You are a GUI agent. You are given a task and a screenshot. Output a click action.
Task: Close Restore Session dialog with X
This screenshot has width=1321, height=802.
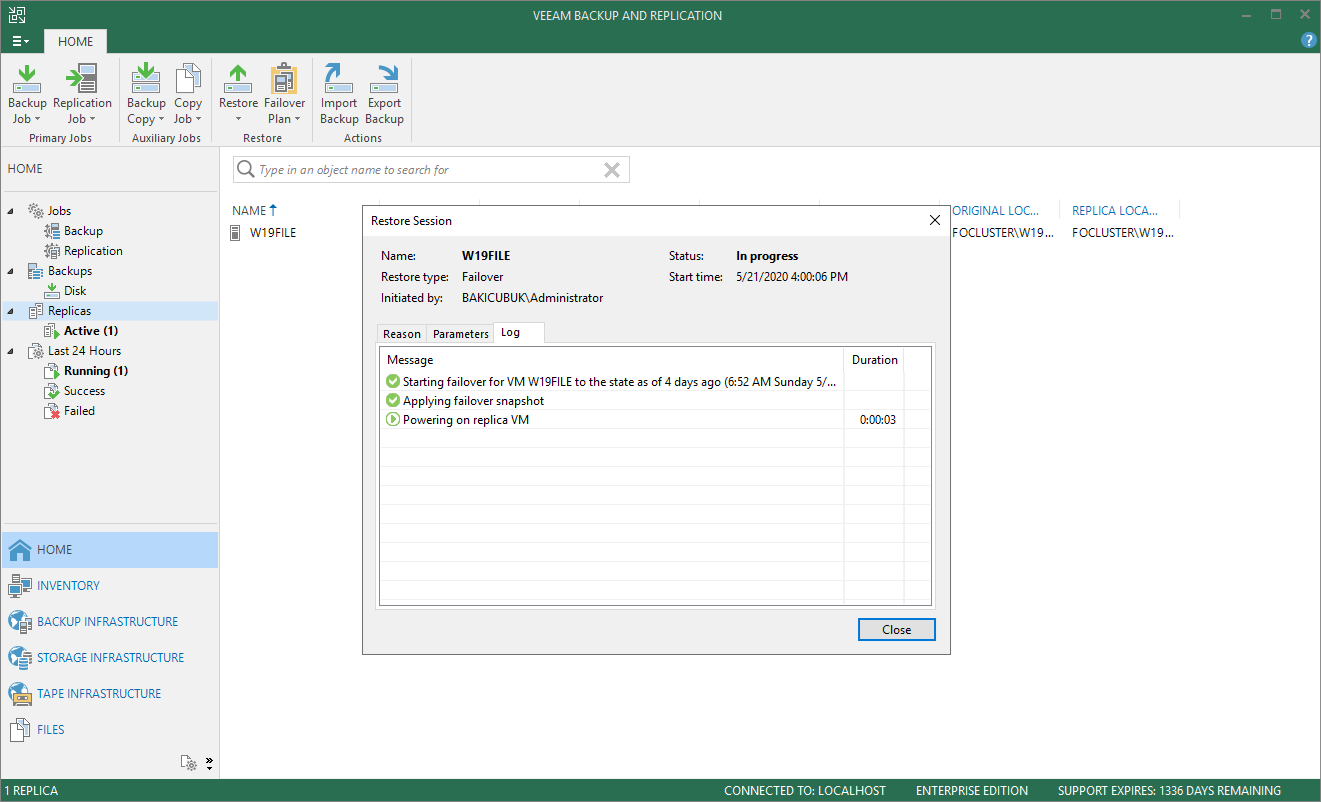[x=935, y=220]
